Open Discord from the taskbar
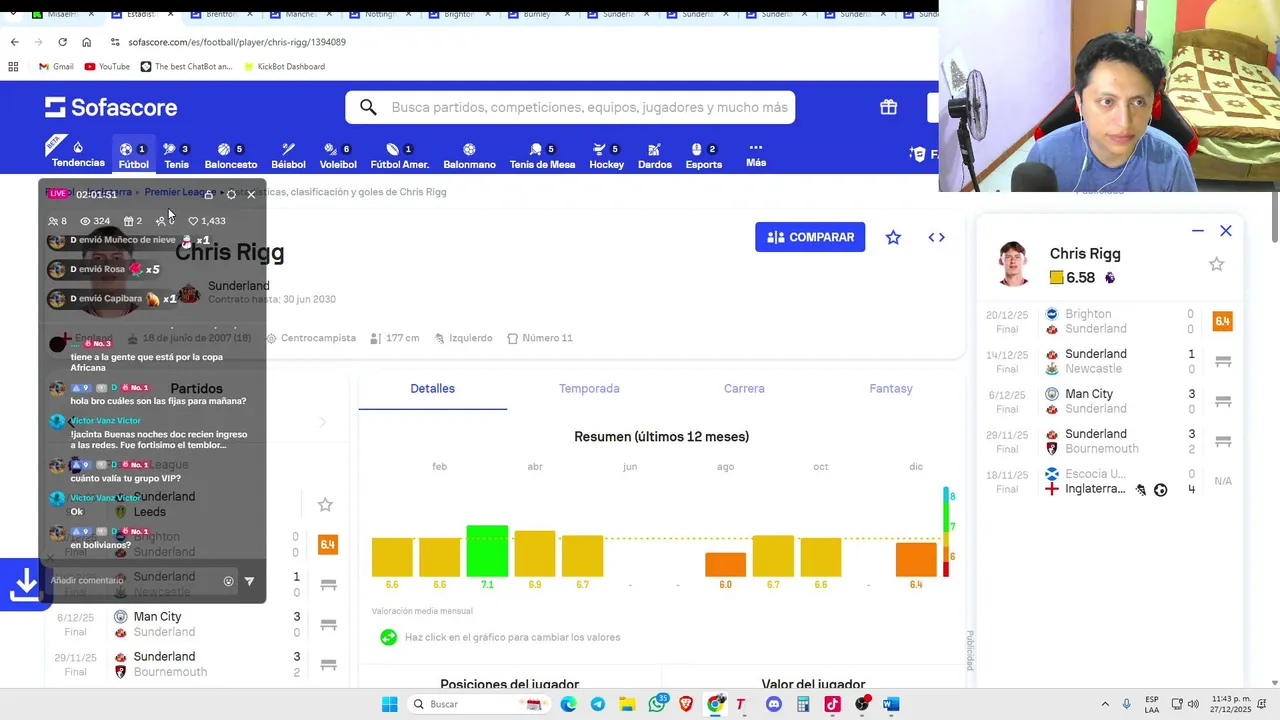This screenshot has height=720, width=1280. (773, 704)
